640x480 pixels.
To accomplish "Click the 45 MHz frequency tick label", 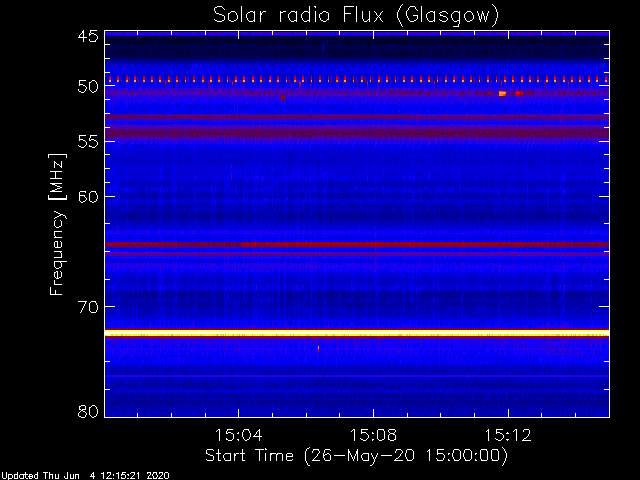I will pos(88,37).
